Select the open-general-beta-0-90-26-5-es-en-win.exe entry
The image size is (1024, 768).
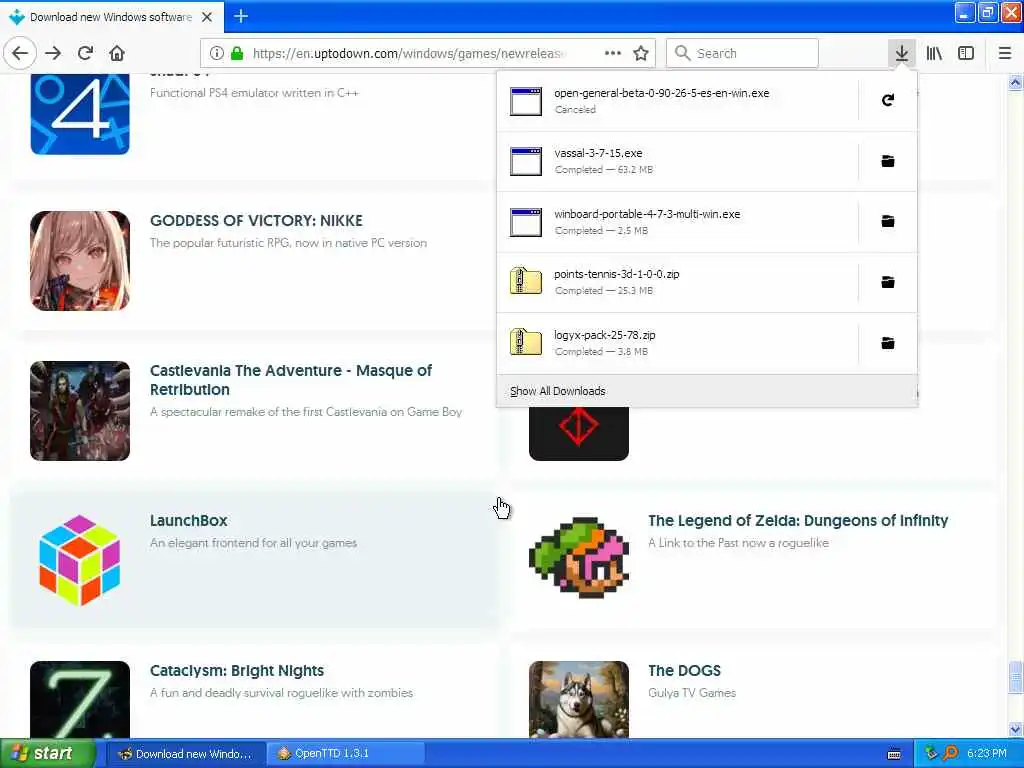[x=677, y=101]
